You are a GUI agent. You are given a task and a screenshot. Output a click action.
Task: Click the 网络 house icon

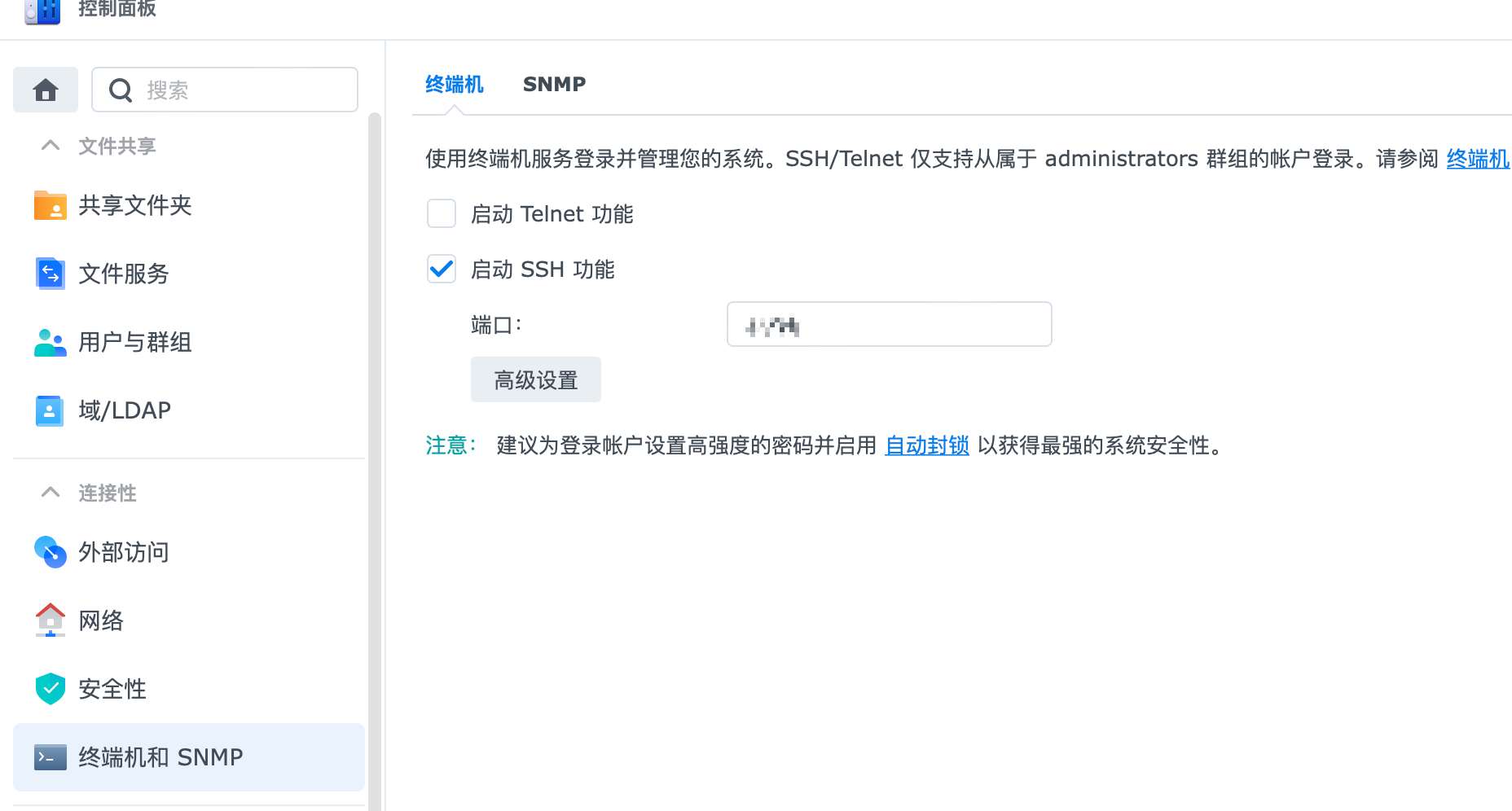click(x=51, y=620)
